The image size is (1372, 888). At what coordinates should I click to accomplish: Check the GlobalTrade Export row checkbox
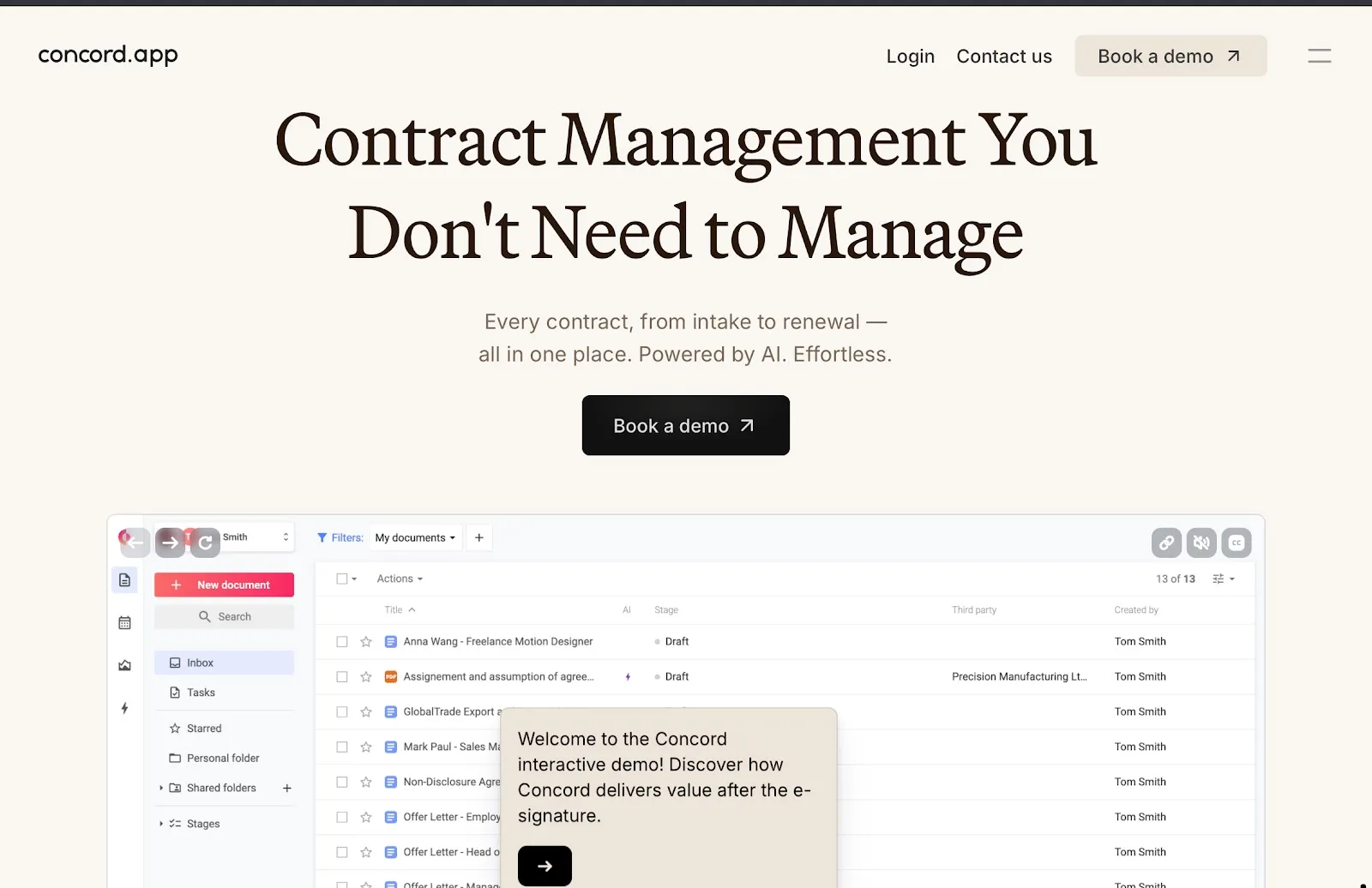click(342, 711)
